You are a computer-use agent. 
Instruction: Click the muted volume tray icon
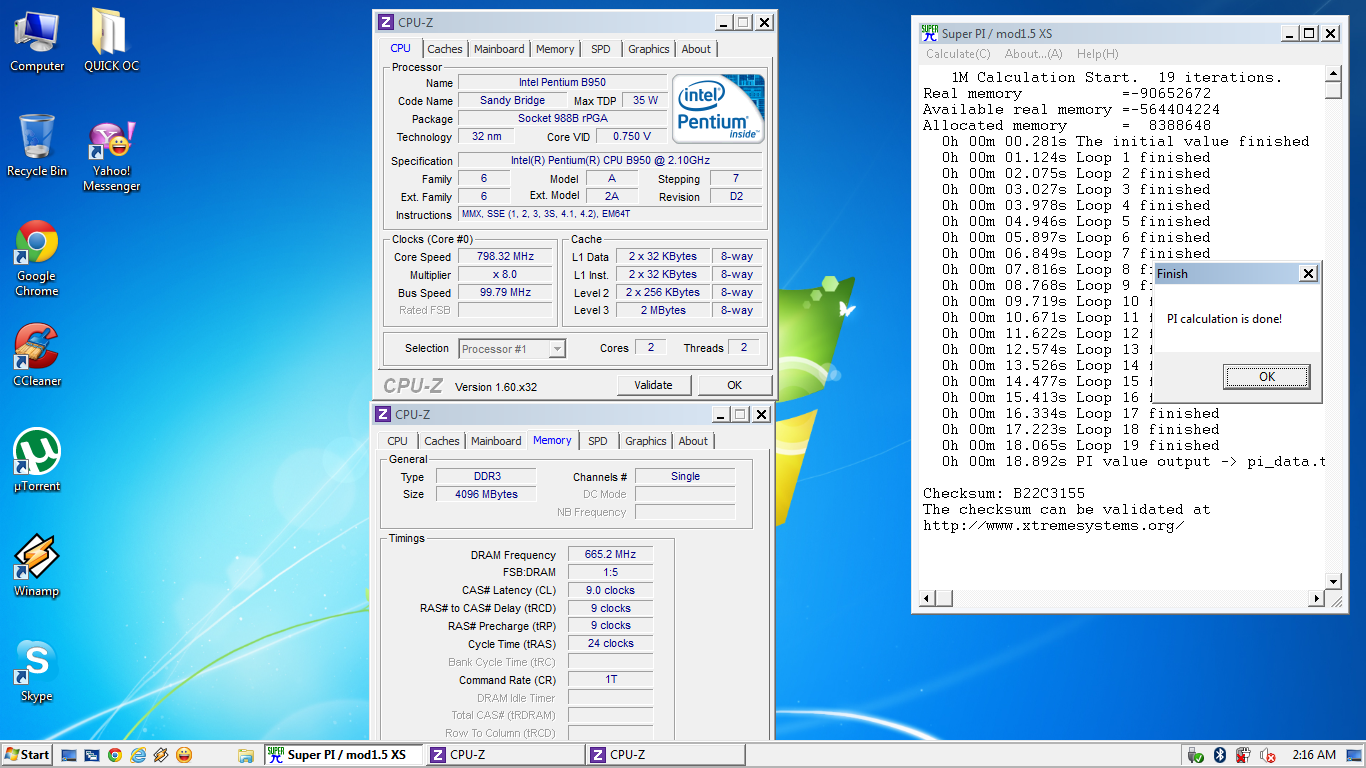click(1268, 755)
